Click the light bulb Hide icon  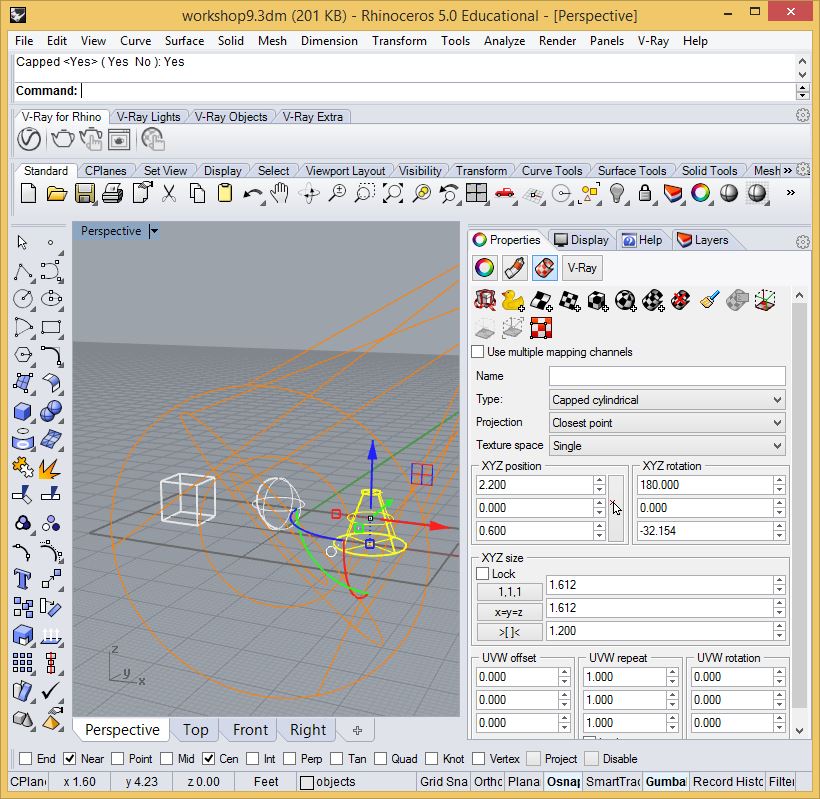617,193
